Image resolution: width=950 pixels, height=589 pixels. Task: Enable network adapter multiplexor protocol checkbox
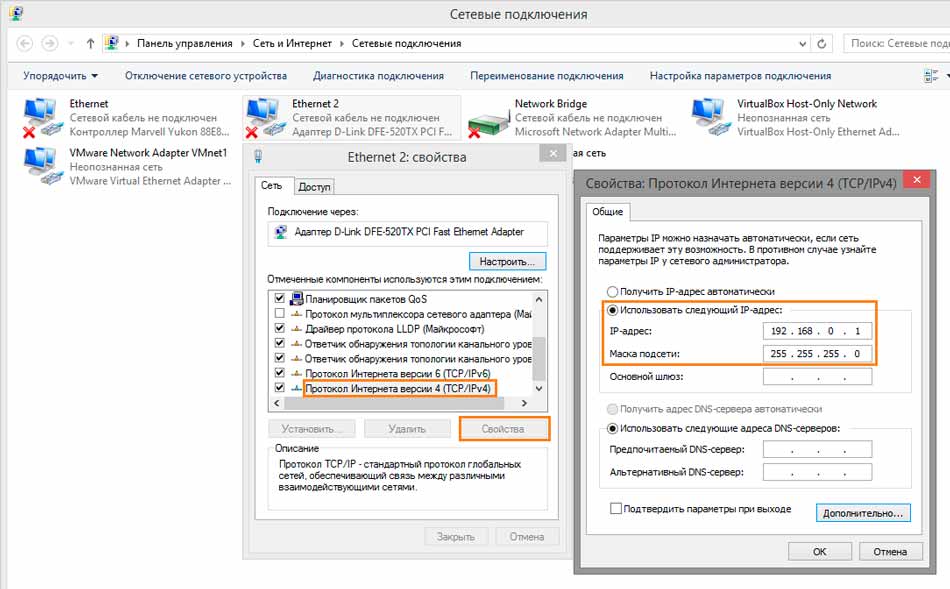(279, 313)
